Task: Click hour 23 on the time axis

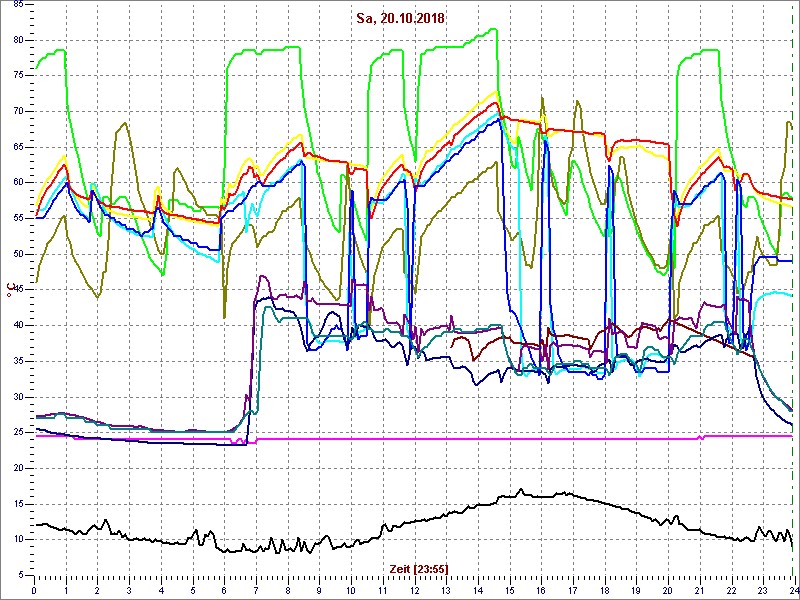Action: click(762, 591)
